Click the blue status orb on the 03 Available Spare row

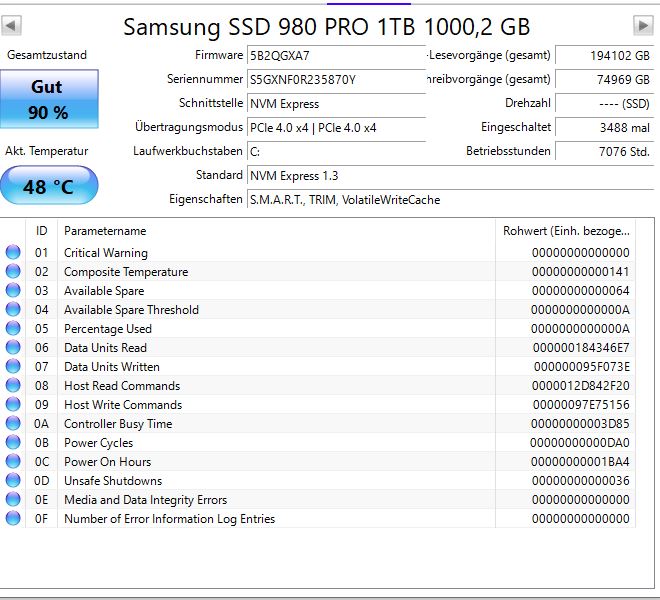[x=13, y=290]
